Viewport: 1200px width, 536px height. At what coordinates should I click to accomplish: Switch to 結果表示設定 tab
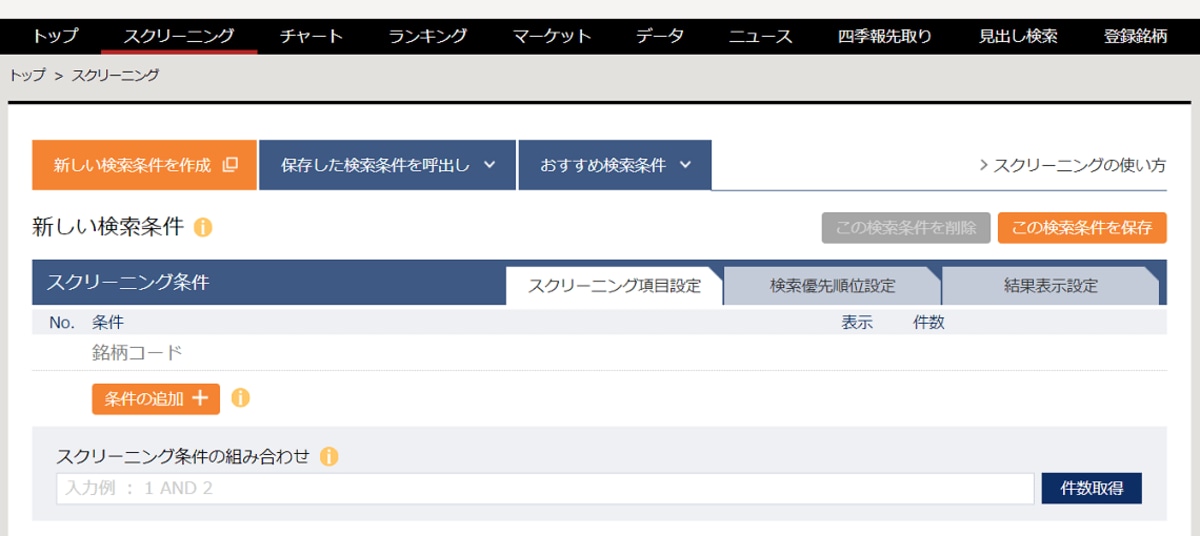[1050, 286]
